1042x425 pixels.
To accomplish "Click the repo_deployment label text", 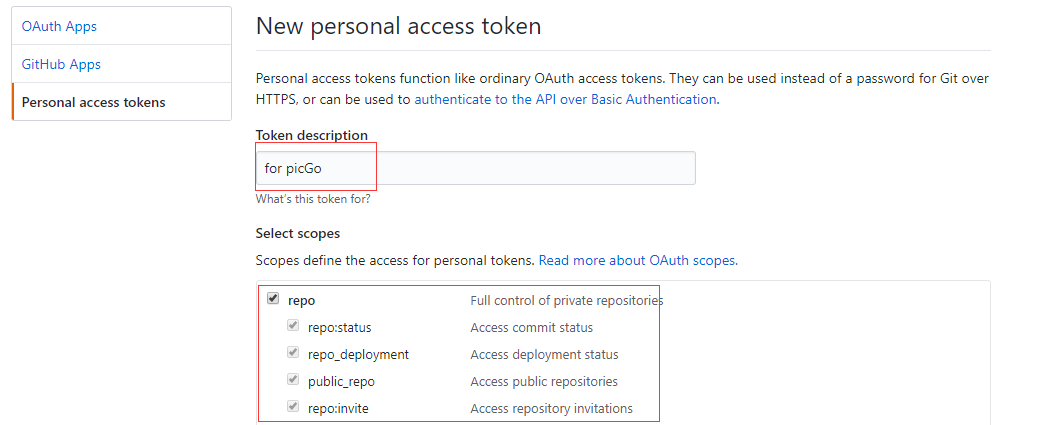I will pyautogui.click(x=358, y=354).
